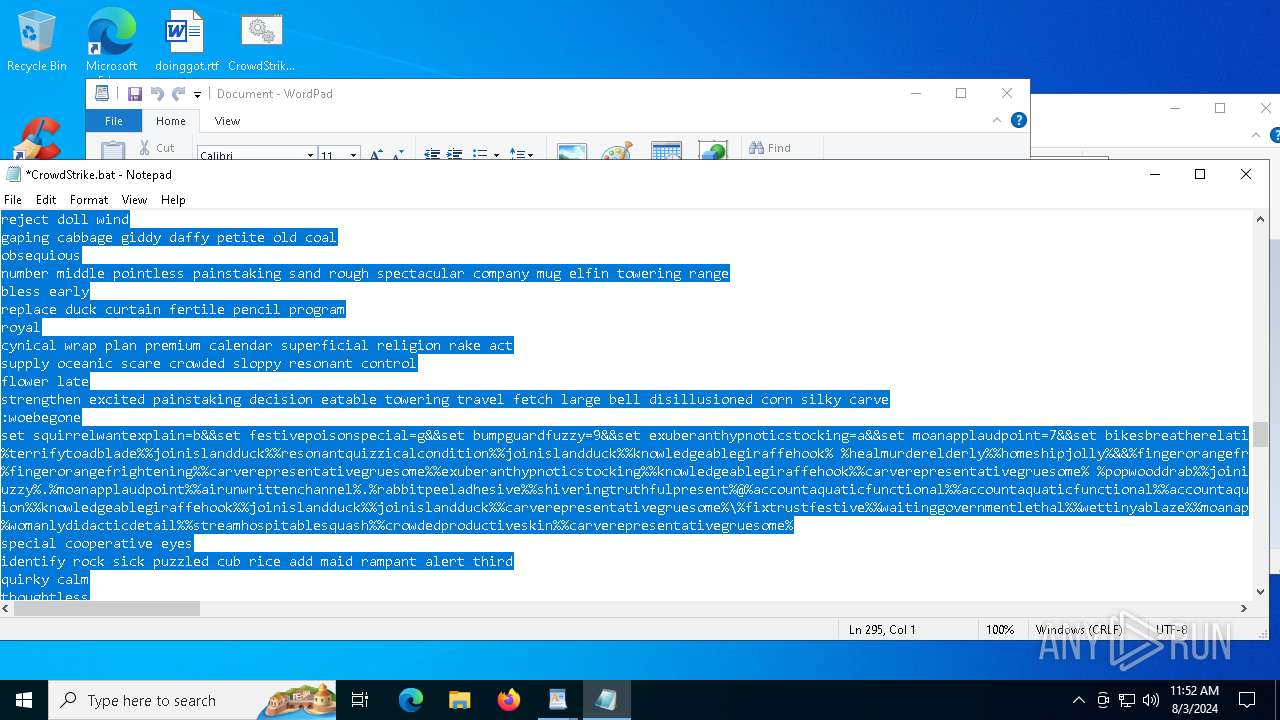The width and height of the screenshot is (1280, 720).
Task: Click the Shrink font icon in WordPad
Action: tap(396, 155)
